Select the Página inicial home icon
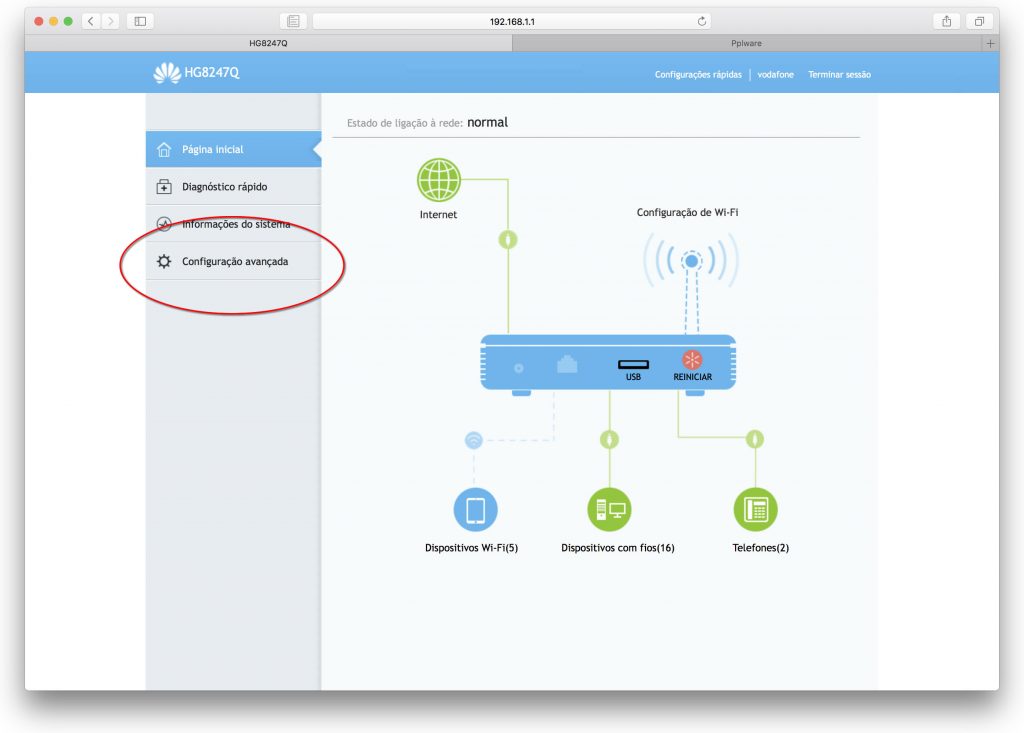 click(x=164, y=148)
